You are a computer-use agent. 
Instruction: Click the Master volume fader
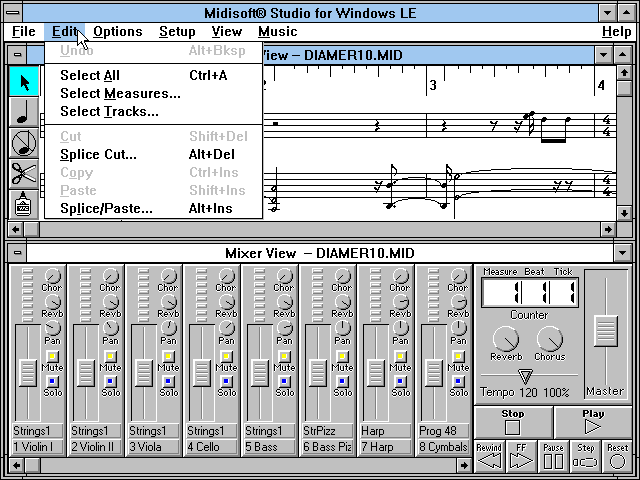(606, 331)
